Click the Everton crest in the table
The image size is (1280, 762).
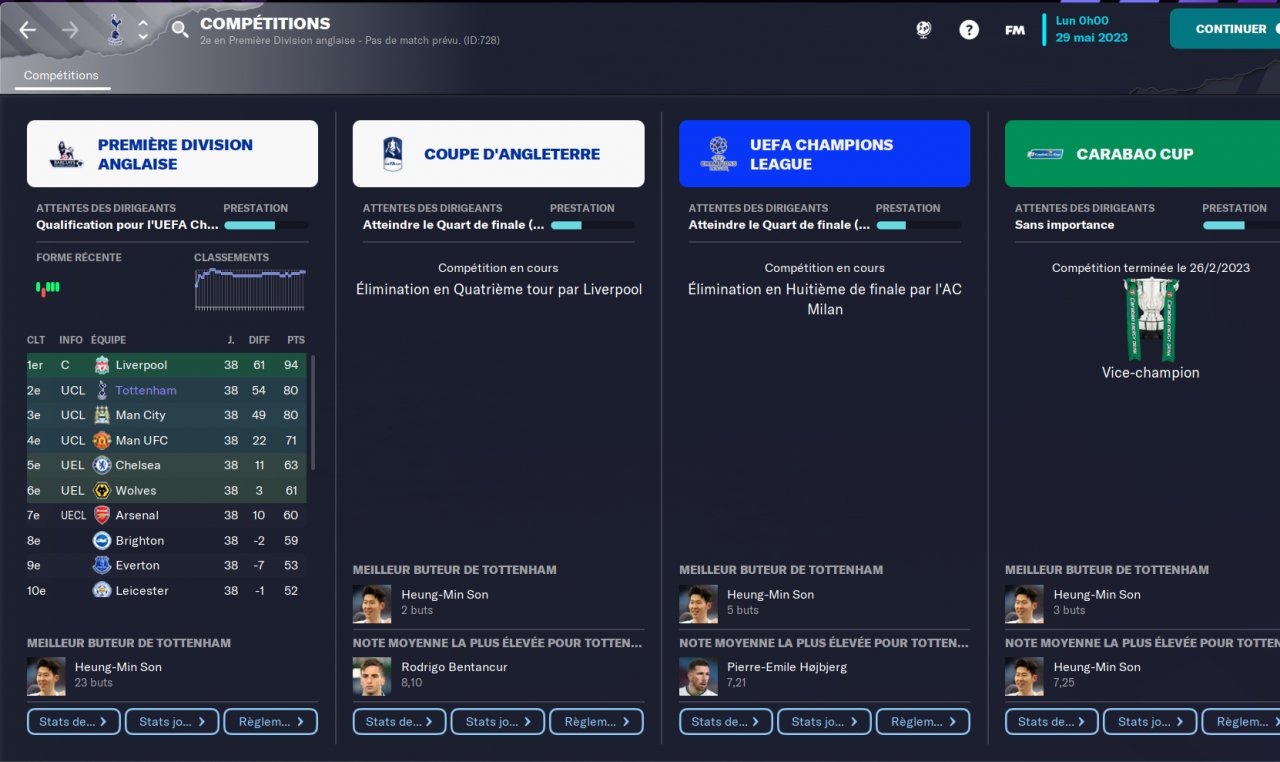102,565
